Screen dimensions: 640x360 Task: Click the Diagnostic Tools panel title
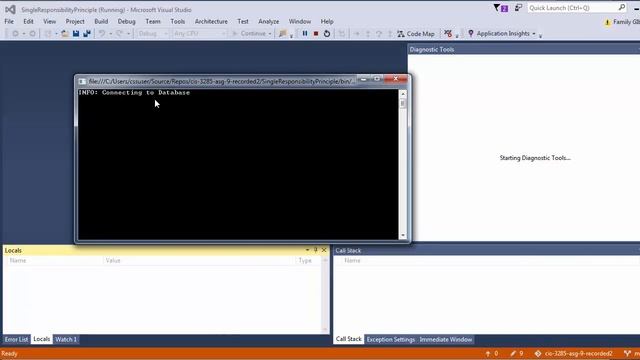tap(432, 49)
